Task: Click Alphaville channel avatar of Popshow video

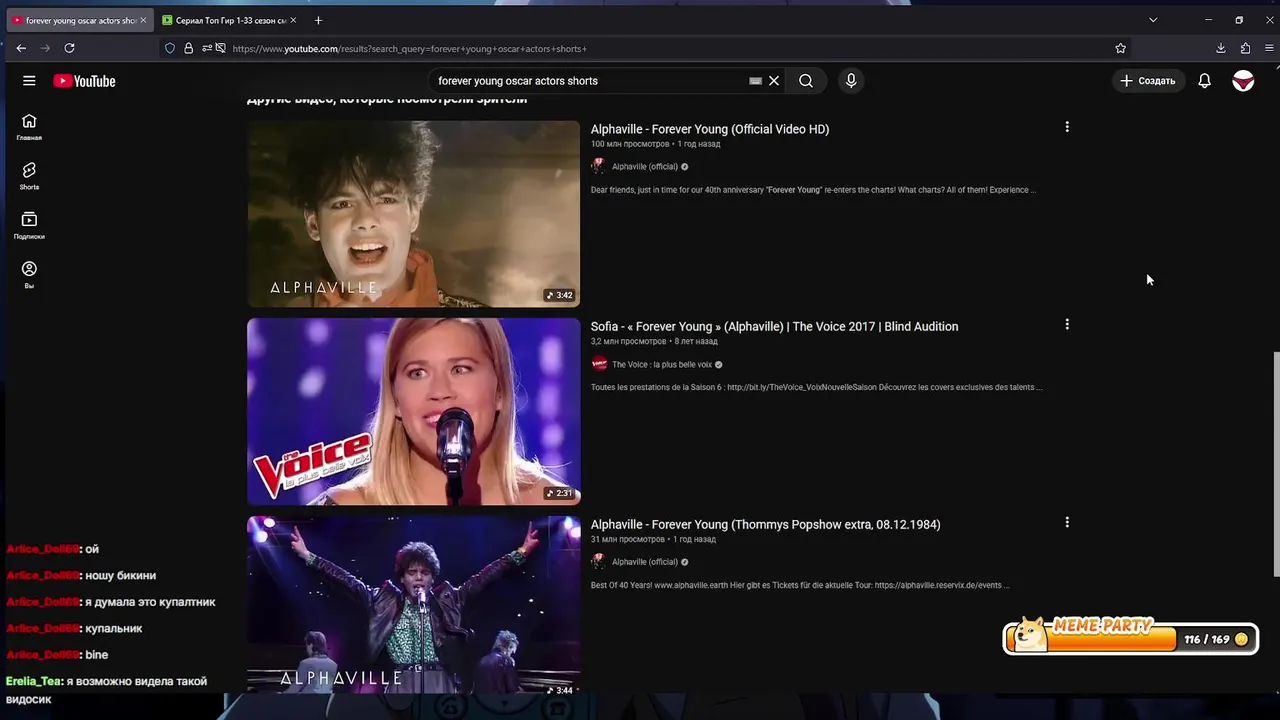Action: pyautogui.click(x=599, y=561)
